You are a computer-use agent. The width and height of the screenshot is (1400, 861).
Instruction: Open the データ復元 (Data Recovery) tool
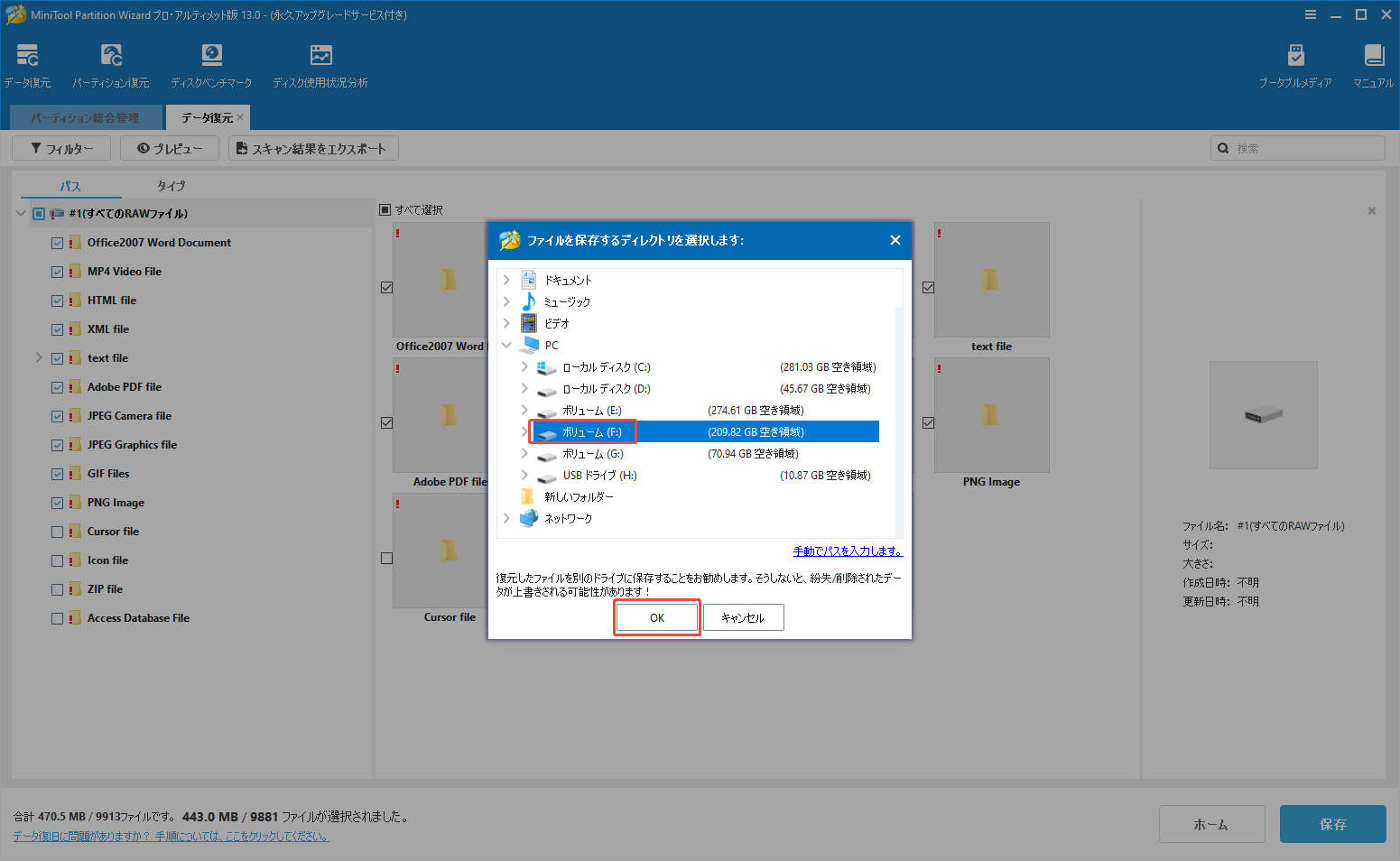[x=27, y=63]
